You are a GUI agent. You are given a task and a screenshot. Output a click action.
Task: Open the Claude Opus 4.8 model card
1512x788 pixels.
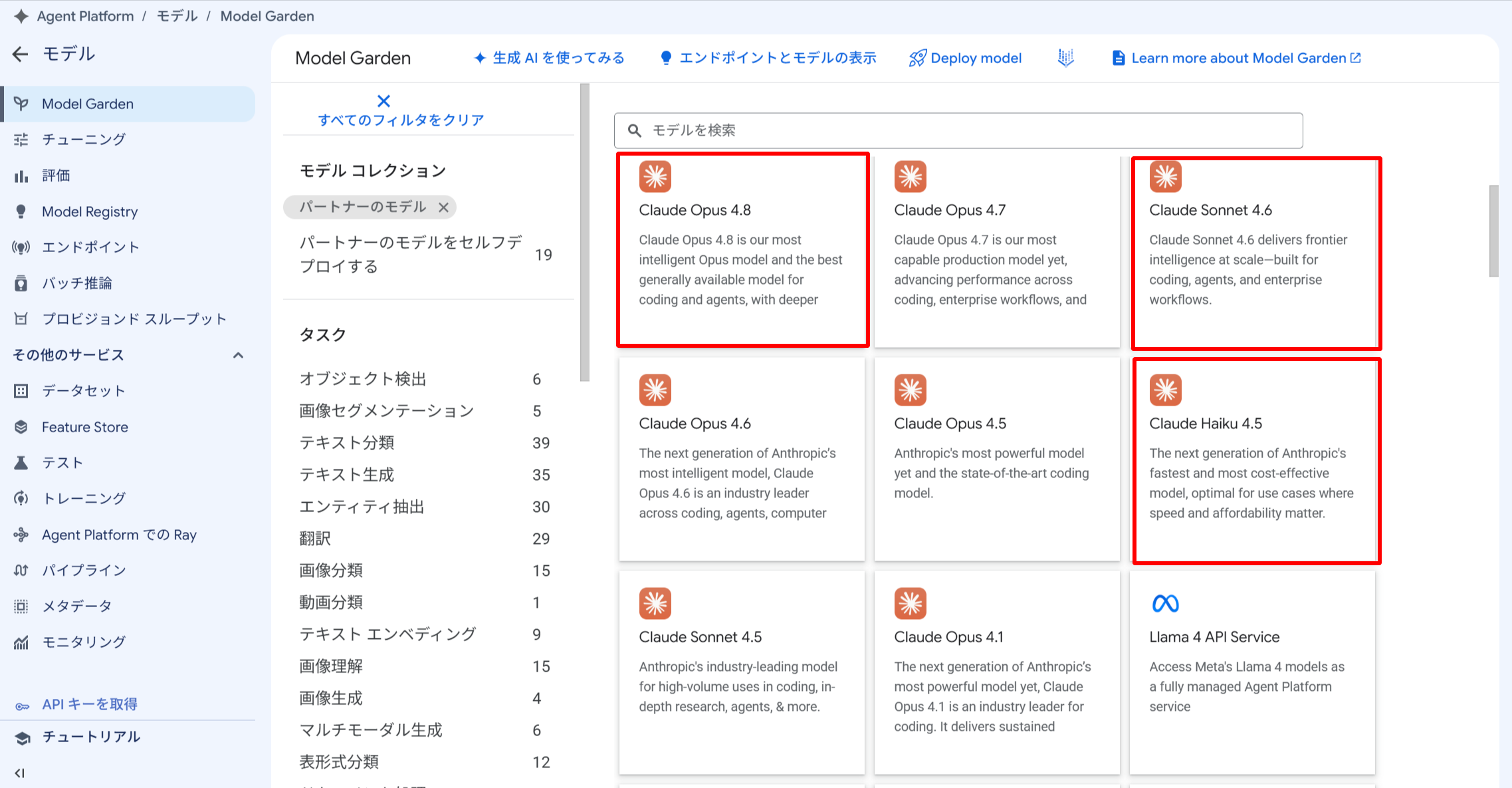coord(742,250)
